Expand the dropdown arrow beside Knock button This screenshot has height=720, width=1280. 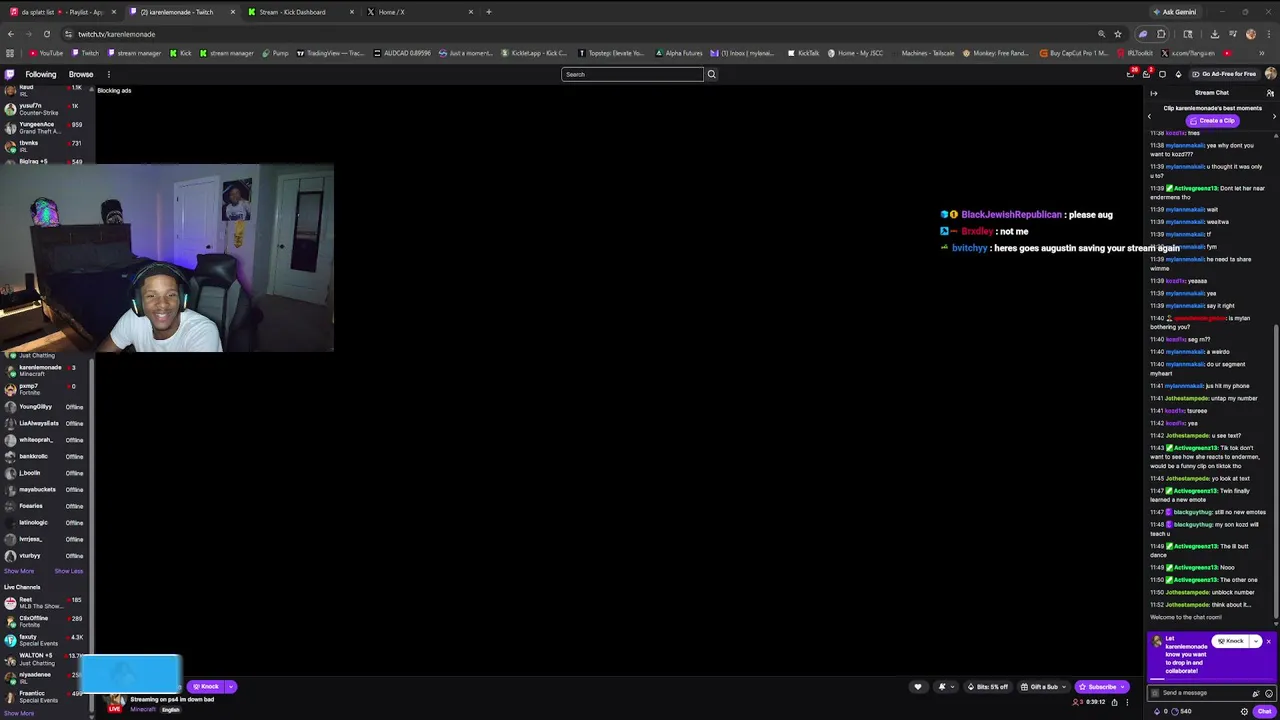click(231, 687)
